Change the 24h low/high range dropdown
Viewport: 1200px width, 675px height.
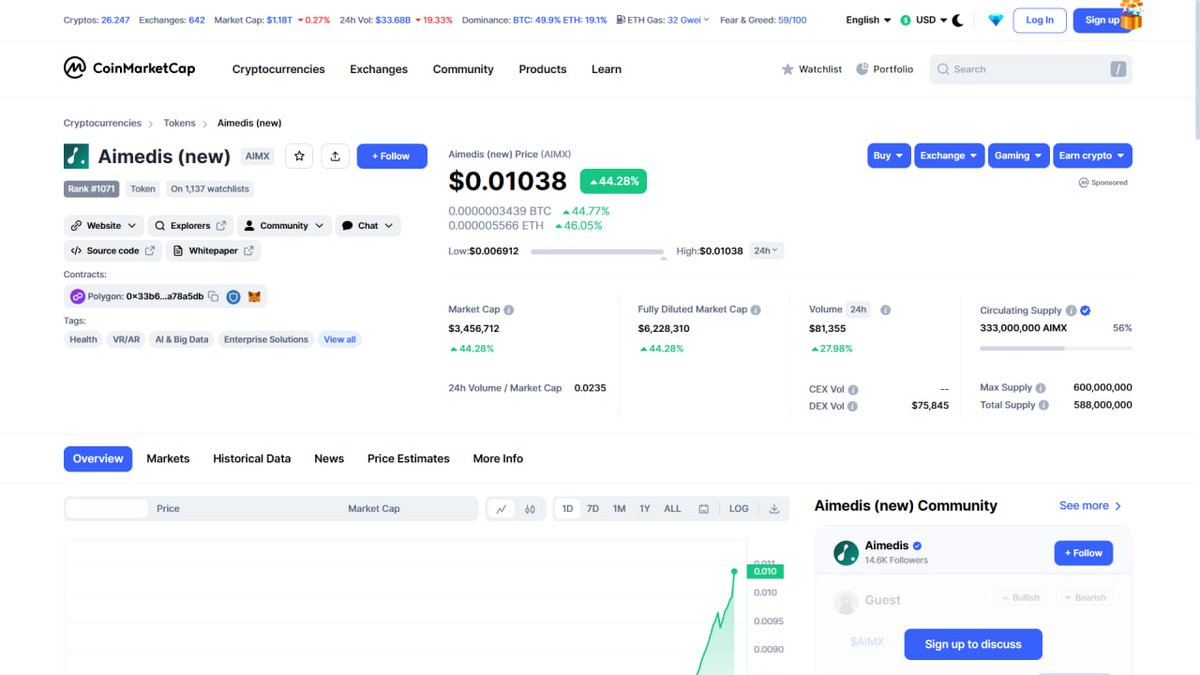click(767, 251)
